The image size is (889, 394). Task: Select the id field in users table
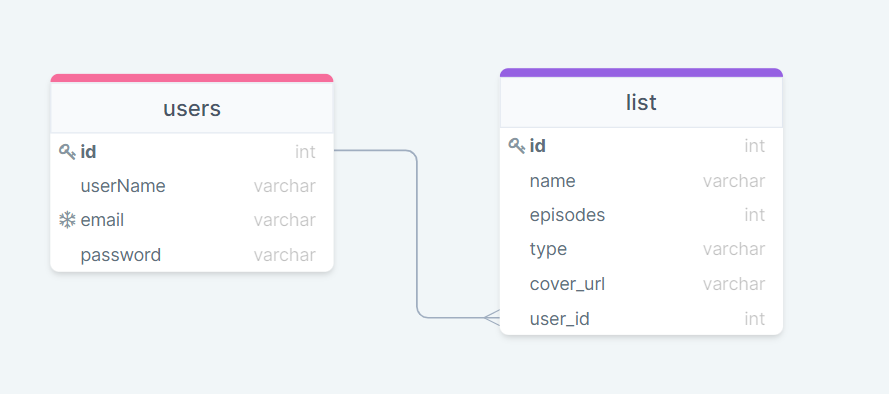tap(192, 151)
